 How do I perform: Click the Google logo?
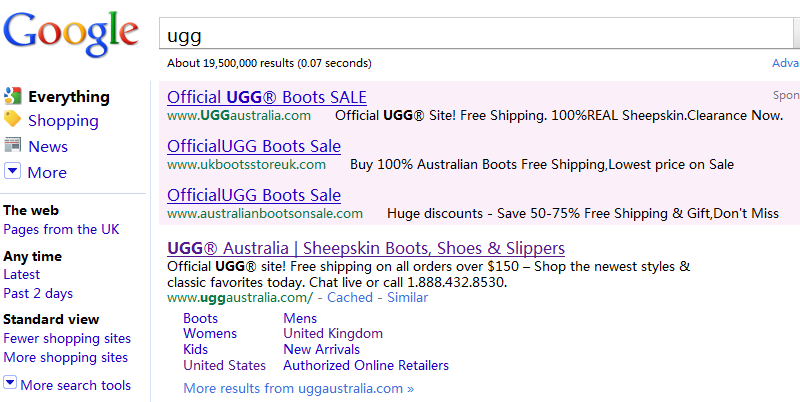click(x=71, y=33)
